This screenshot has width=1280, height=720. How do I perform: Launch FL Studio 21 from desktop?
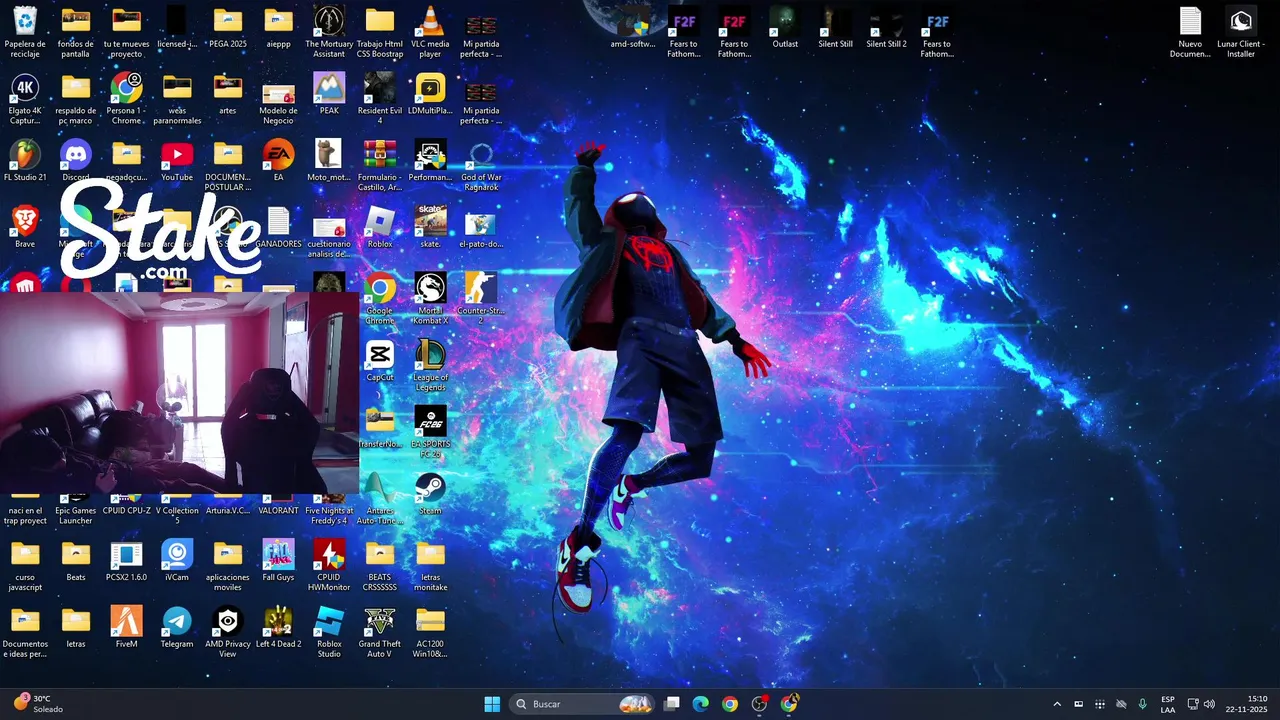25,160
